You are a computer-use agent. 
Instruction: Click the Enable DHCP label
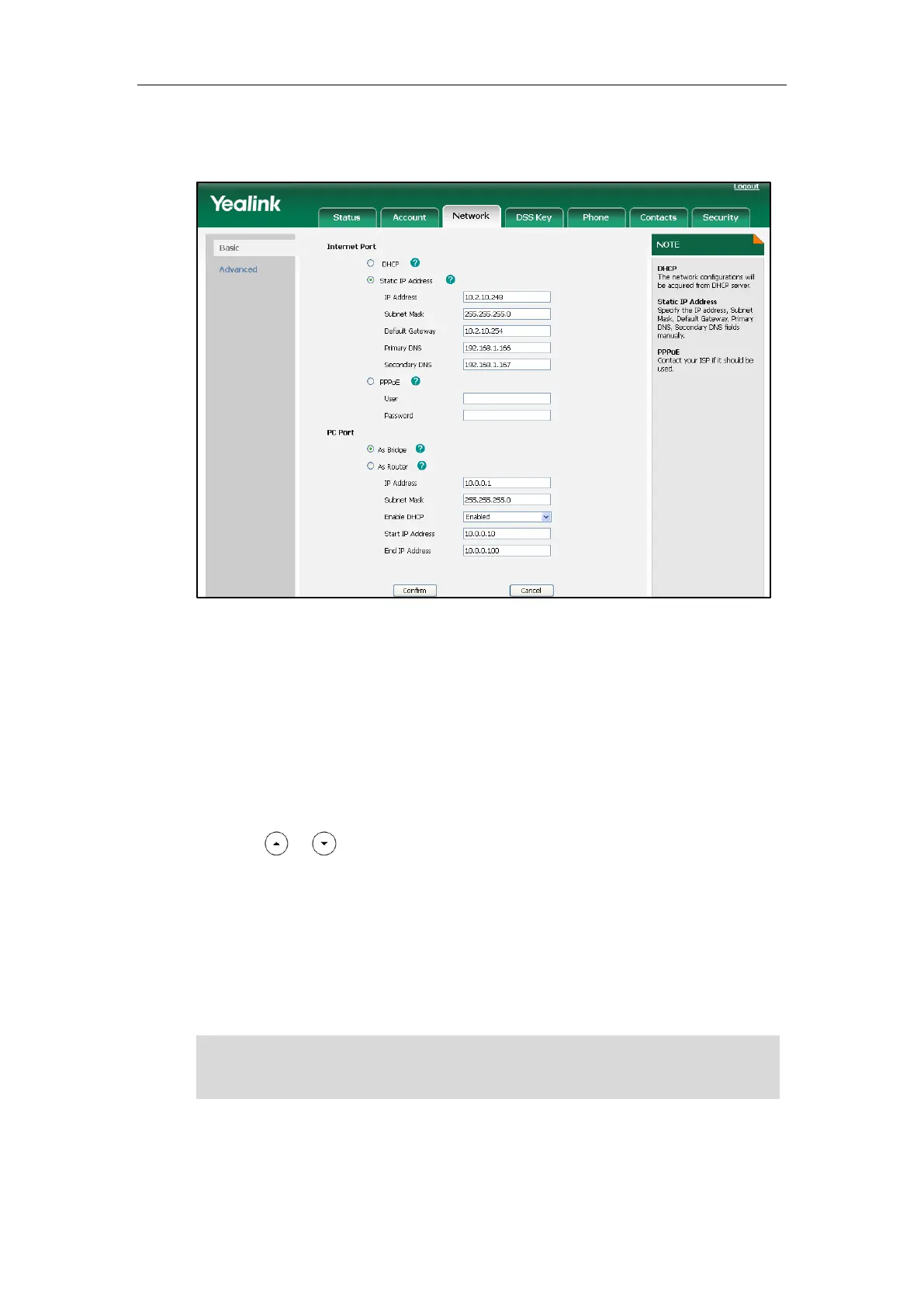click(x=404, y=517)
